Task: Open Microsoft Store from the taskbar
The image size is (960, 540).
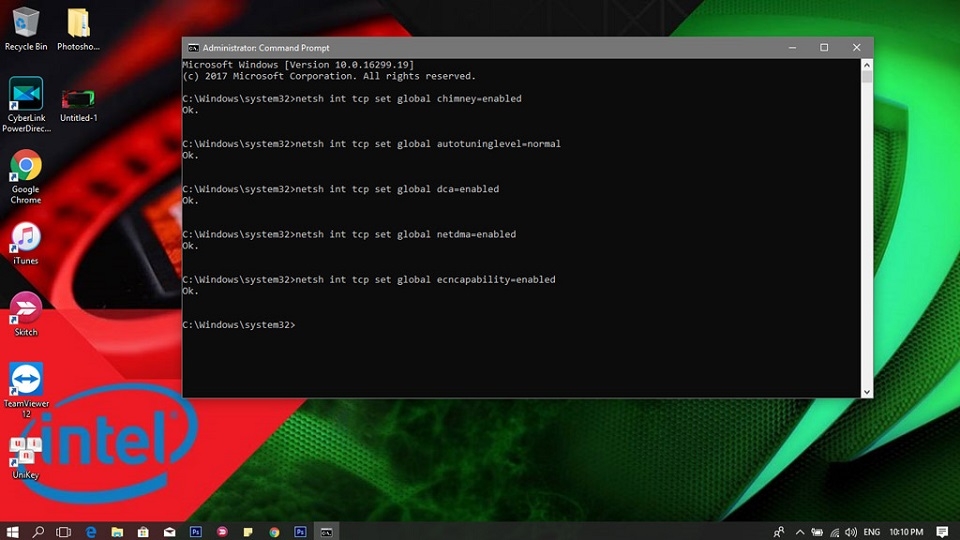Action: tap(143, 531)
